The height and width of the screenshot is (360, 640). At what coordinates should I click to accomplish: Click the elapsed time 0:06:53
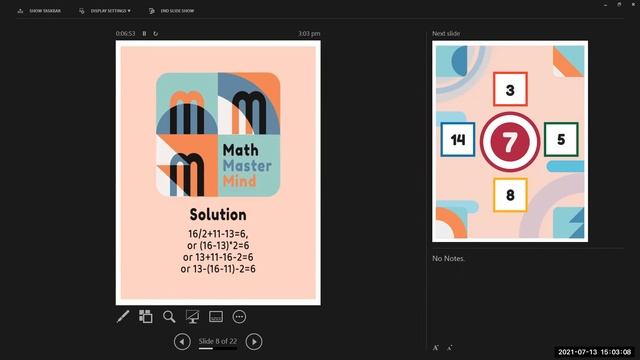(x=125, y=33)
